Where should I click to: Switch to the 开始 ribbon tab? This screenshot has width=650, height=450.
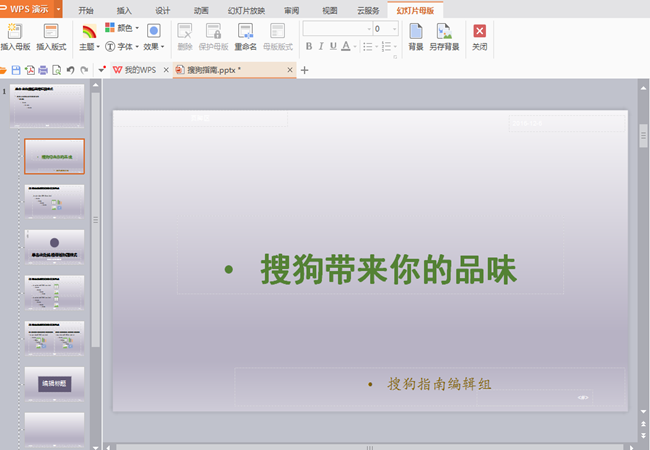[x=86, y=10]
